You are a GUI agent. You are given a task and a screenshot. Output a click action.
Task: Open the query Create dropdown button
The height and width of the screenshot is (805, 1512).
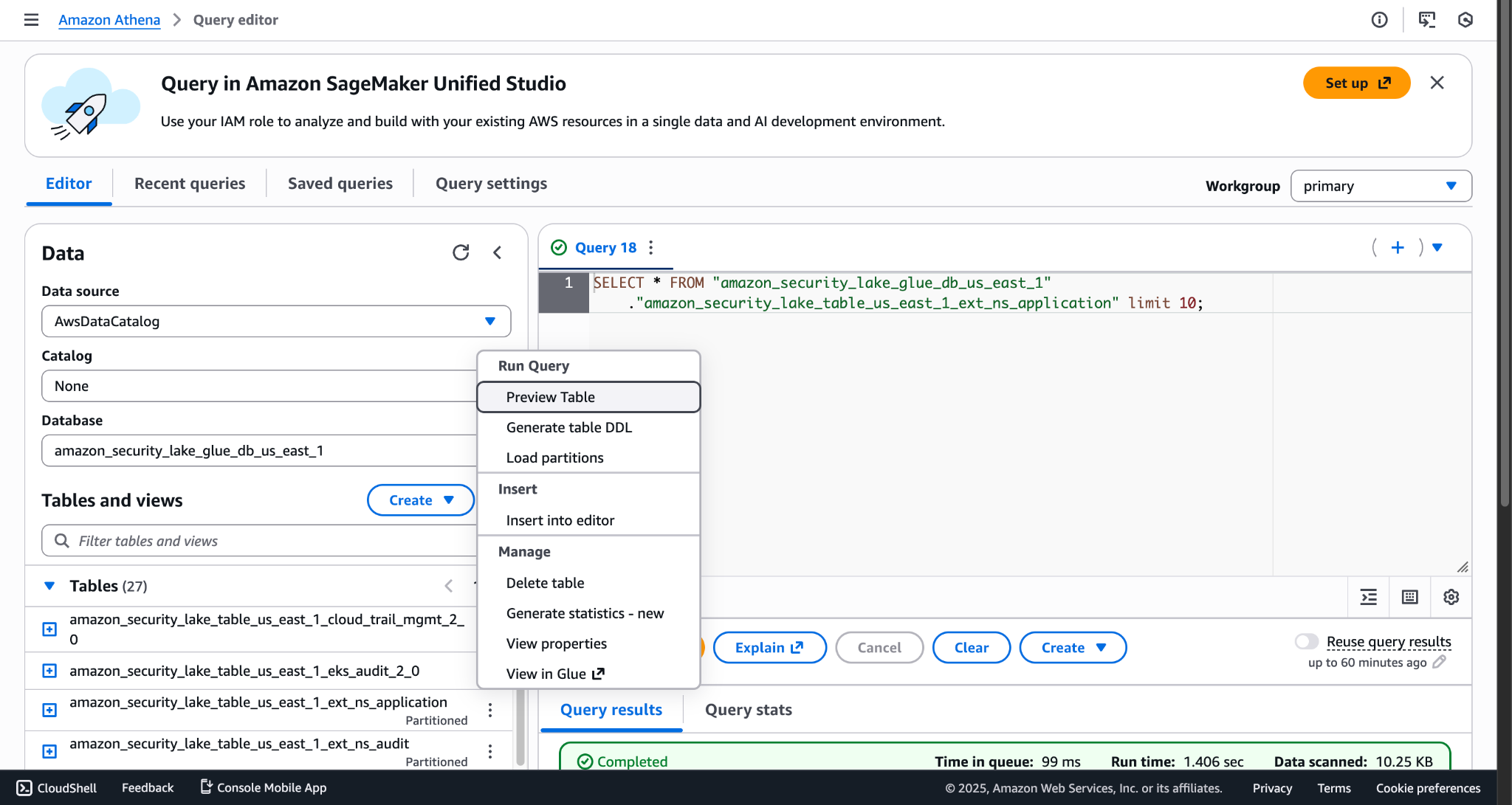tap(1073, 648)
